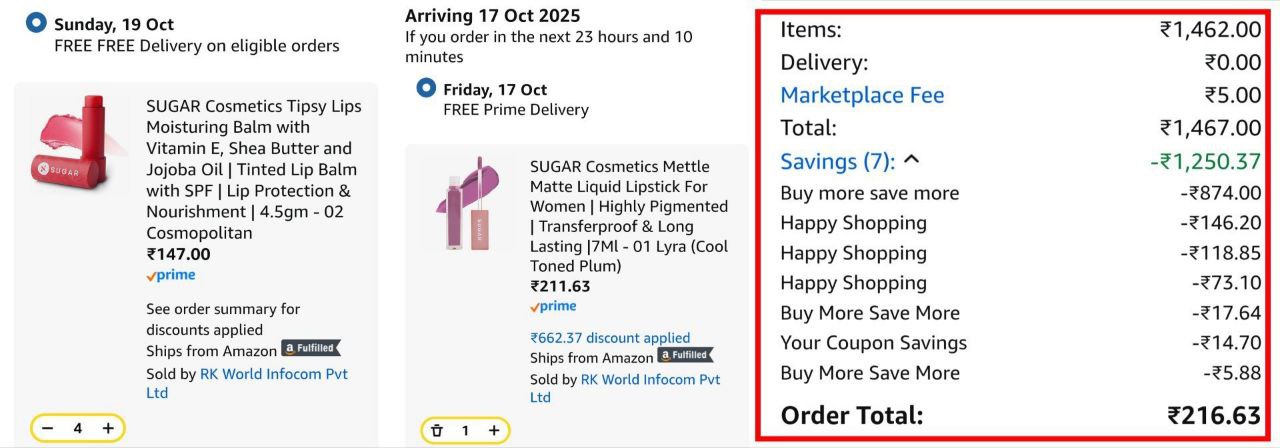Click Fulfilled badge on liquid lipstick item
Viewport: 1280px width, 448px height.
tap(685, 355)
